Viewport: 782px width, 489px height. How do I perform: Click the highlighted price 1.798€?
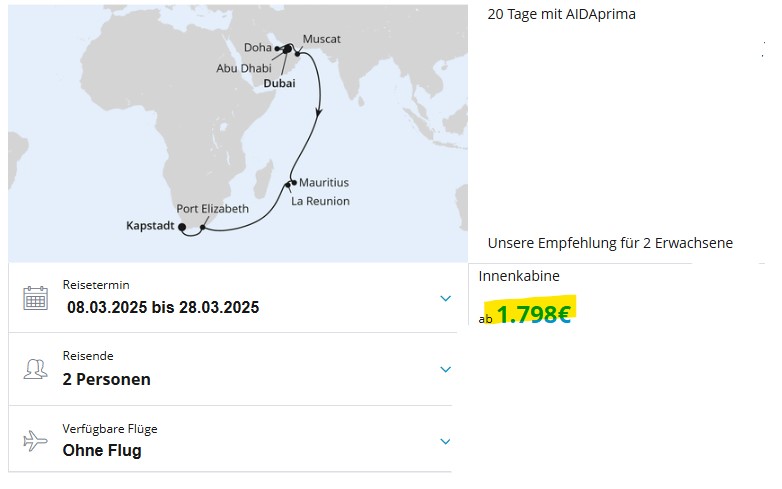(x=533, y=314)
